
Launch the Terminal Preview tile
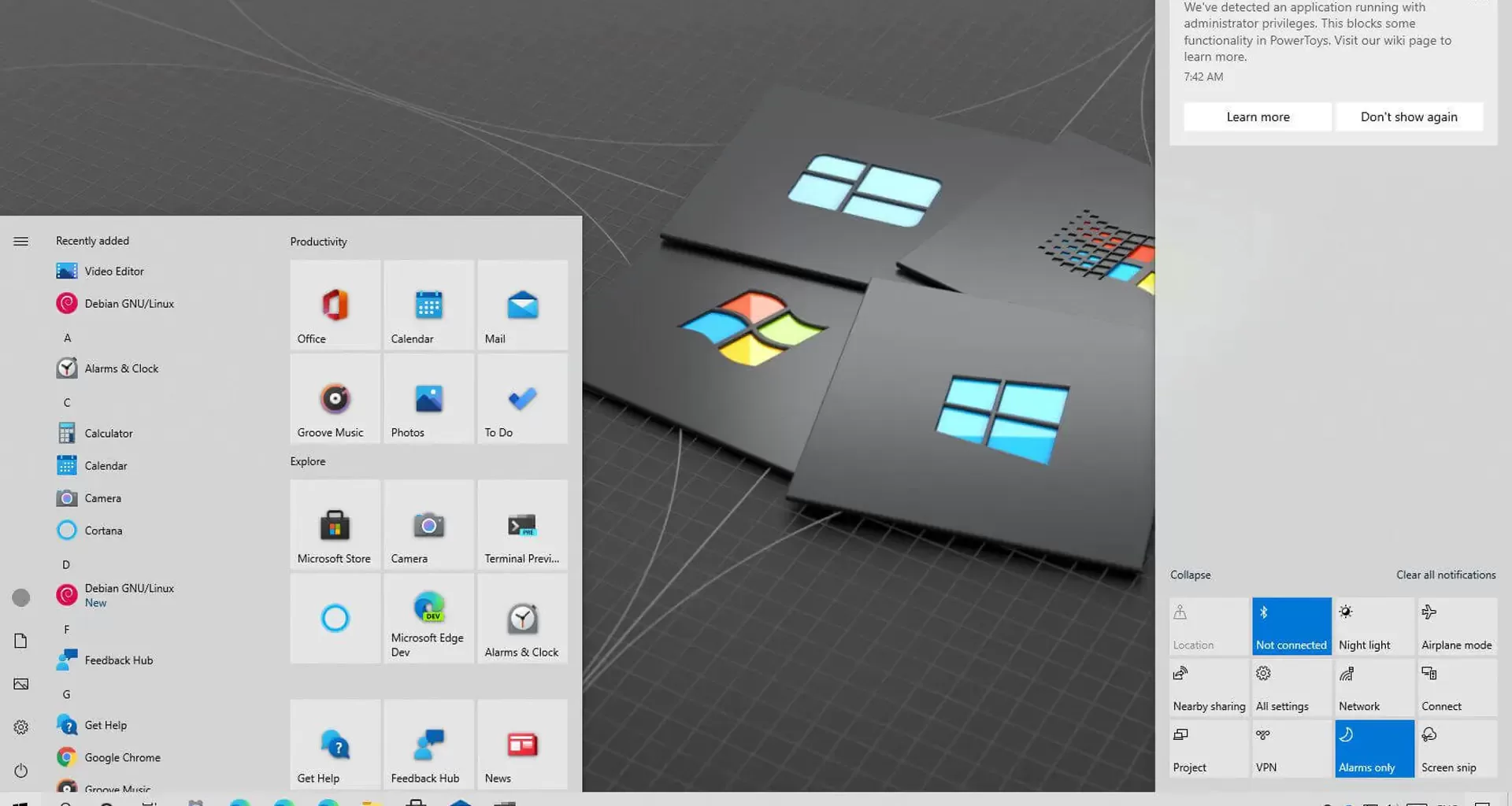tap(522, 524)
